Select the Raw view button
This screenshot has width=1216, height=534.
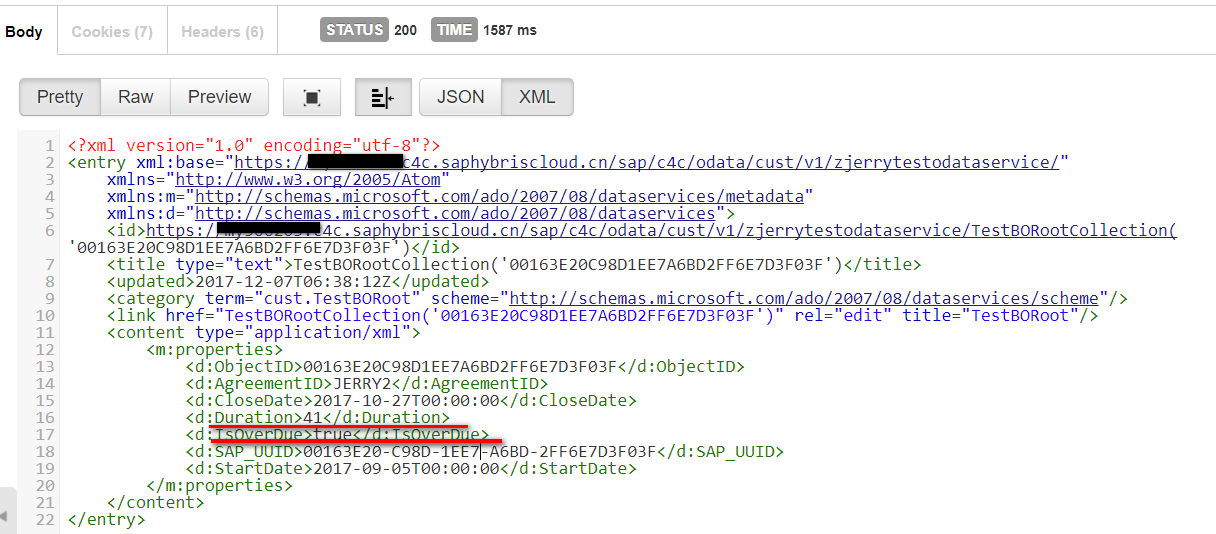tap(135, 97)
